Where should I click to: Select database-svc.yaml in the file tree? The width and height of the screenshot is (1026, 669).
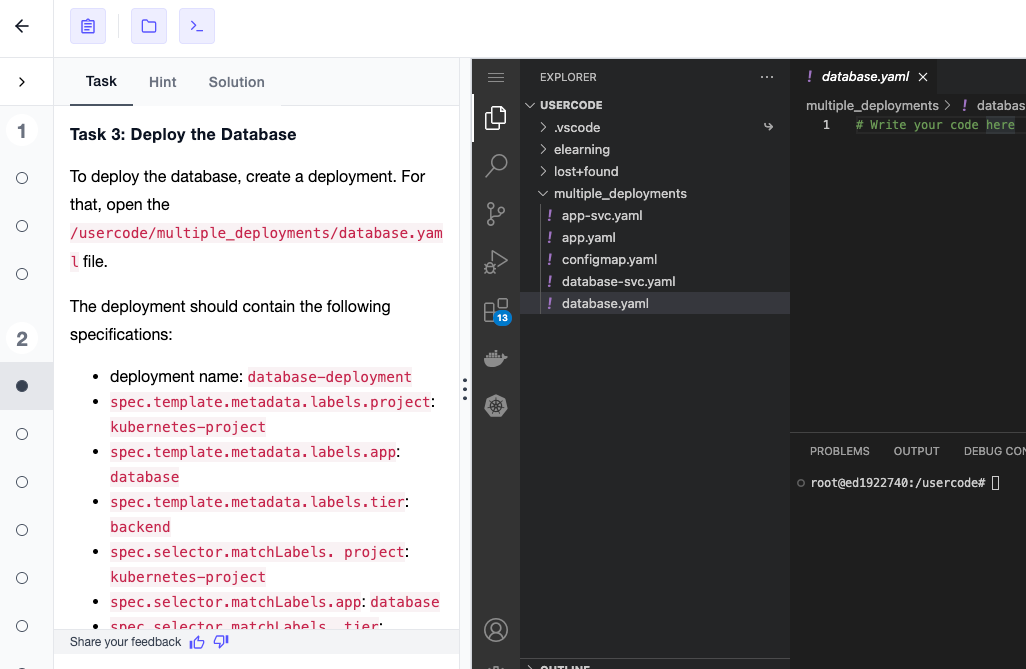[x=620, y=281]
